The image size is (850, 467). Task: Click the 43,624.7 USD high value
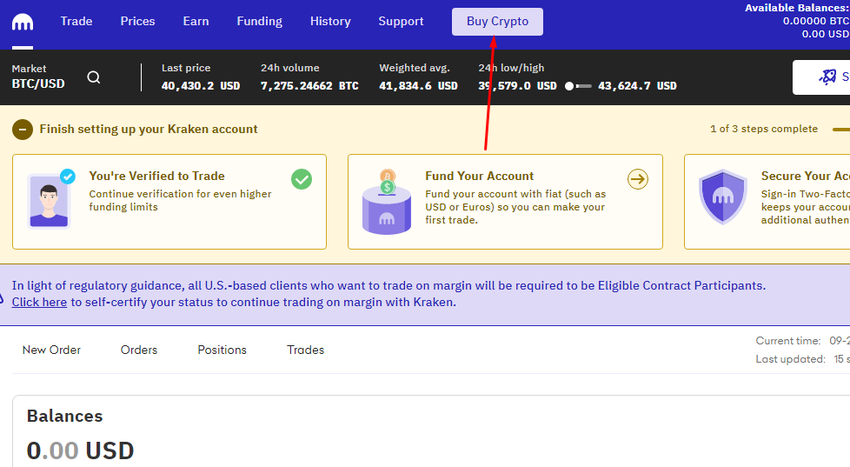(638, 86)
